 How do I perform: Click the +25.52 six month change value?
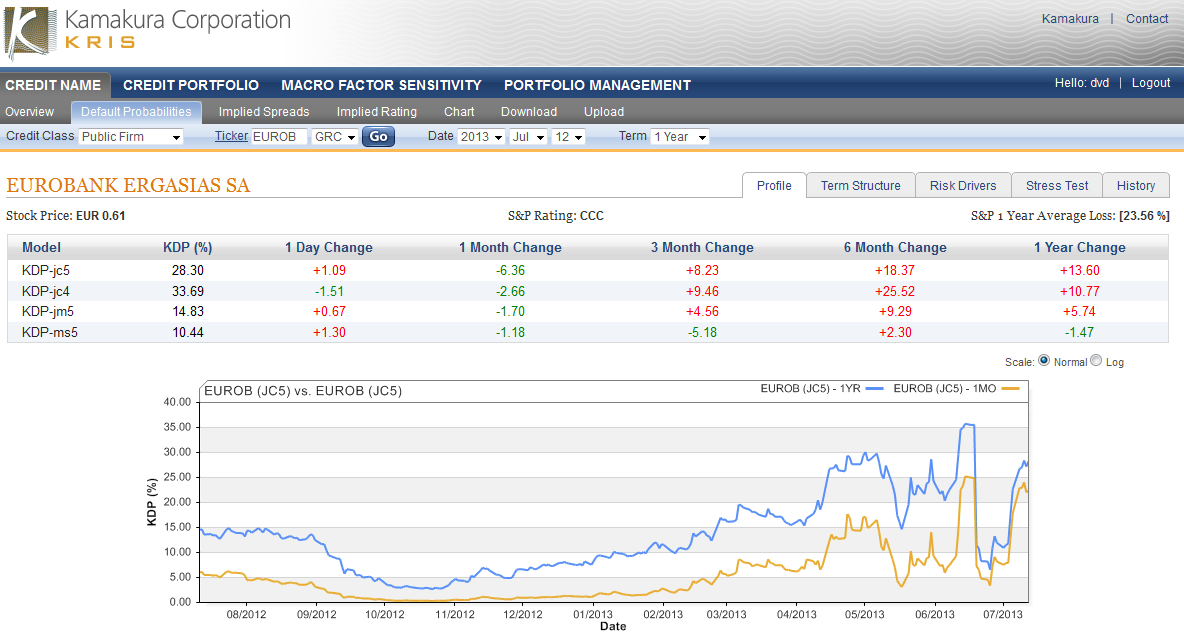point(895,291)
